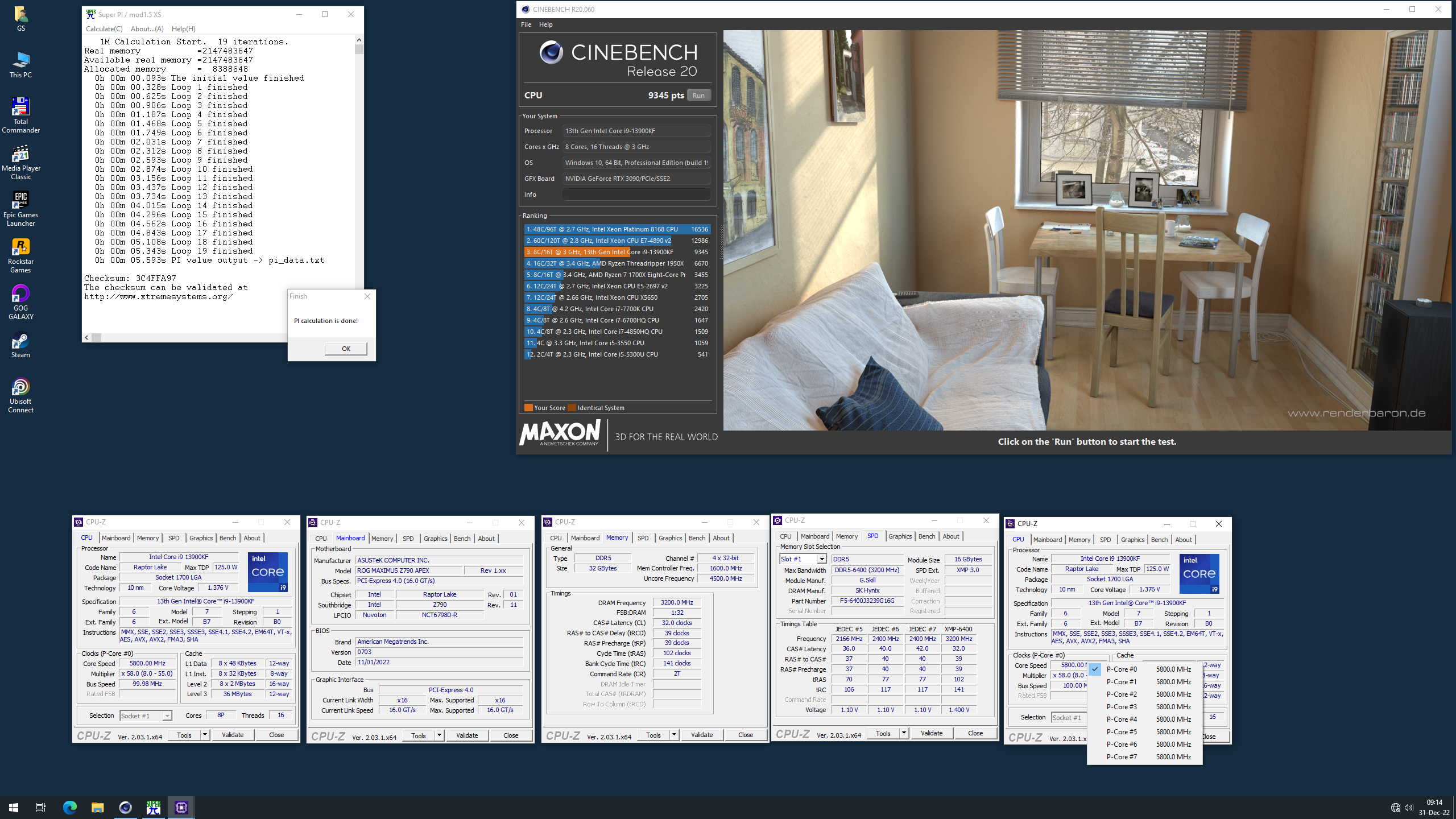Launch GOG GALAXY desktop icon
1456x819 pixels.
pyautogui.click(x=20, y=301)
